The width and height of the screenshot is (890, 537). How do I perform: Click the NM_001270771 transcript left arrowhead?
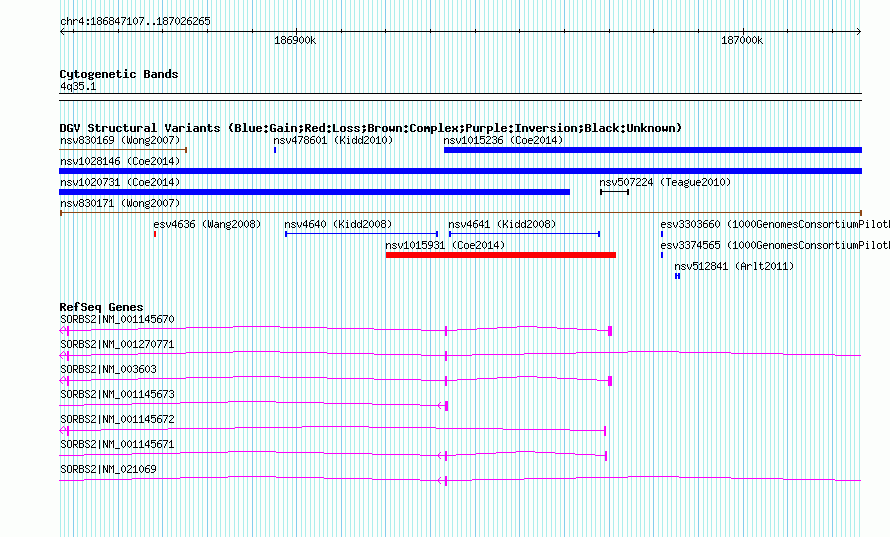tap(63, 355)
